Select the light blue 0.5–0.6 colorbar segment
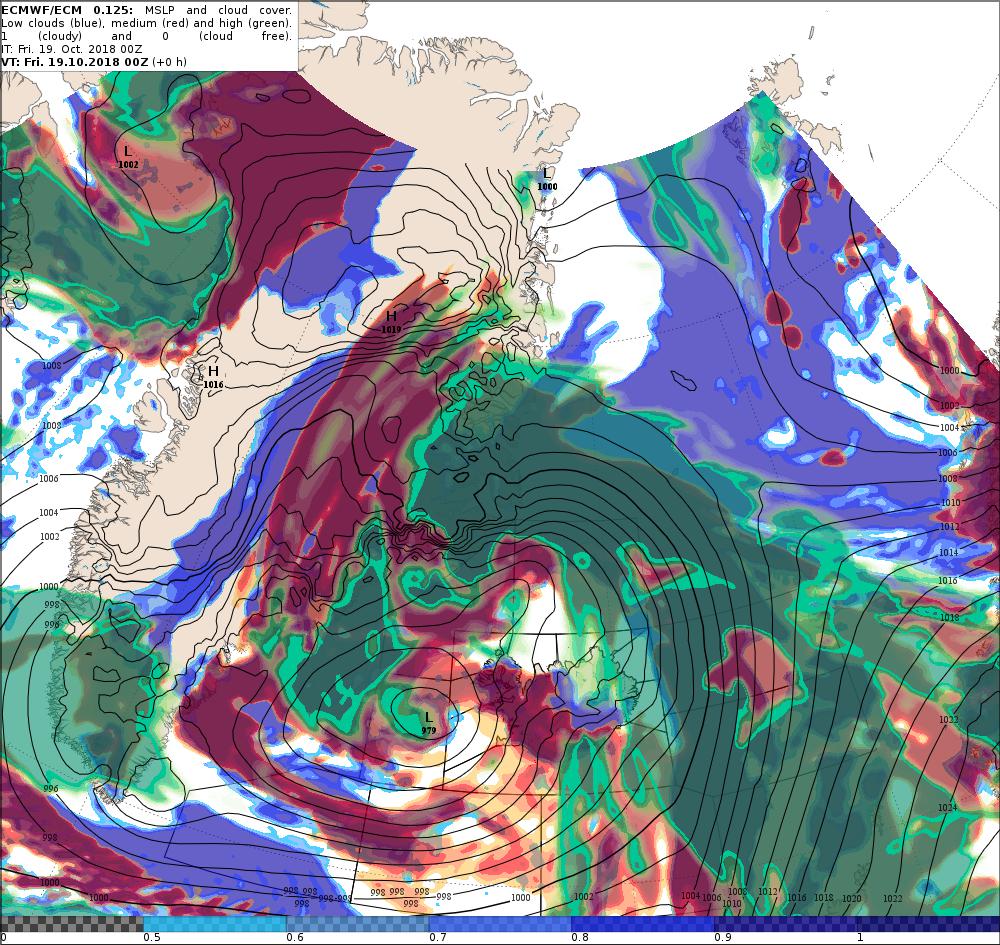This screenshot has width=1000, height=945. (x=215, y=924)
